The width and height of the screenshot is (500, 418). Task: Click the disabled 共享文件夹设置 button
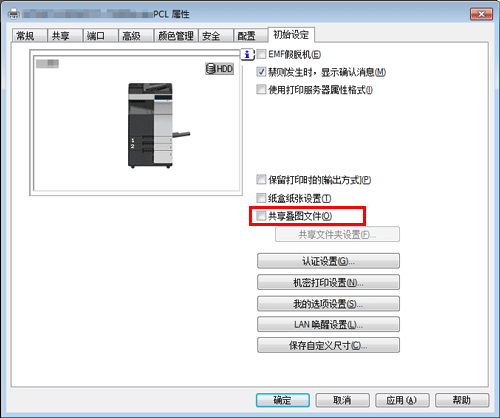337,234
